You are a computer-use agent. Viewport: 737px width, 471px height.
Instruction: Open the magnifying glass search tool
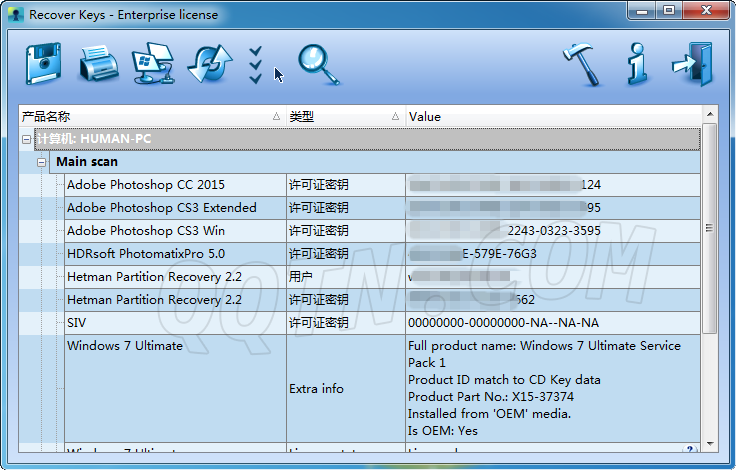click(319, 65)
